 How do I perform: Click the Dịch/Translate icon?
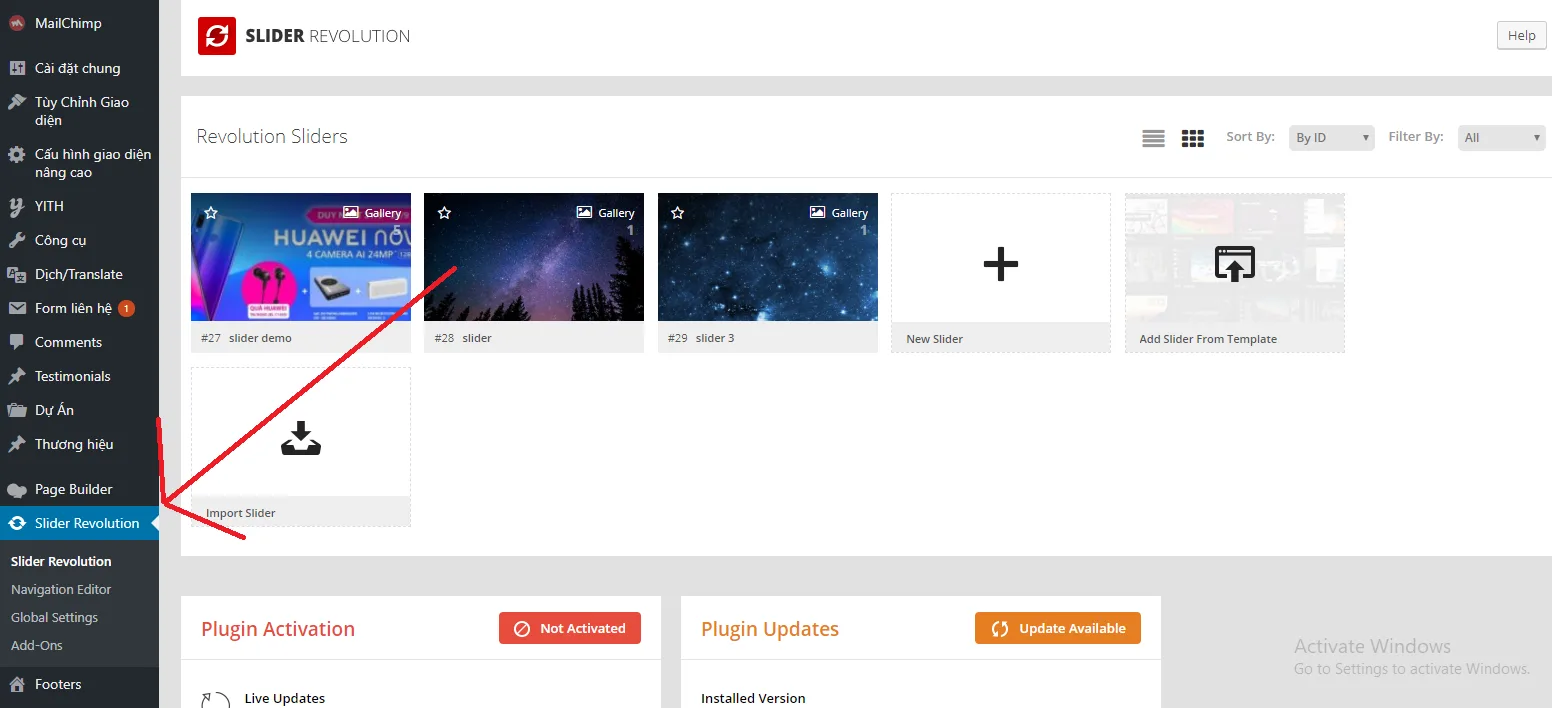tap(17, 274)
